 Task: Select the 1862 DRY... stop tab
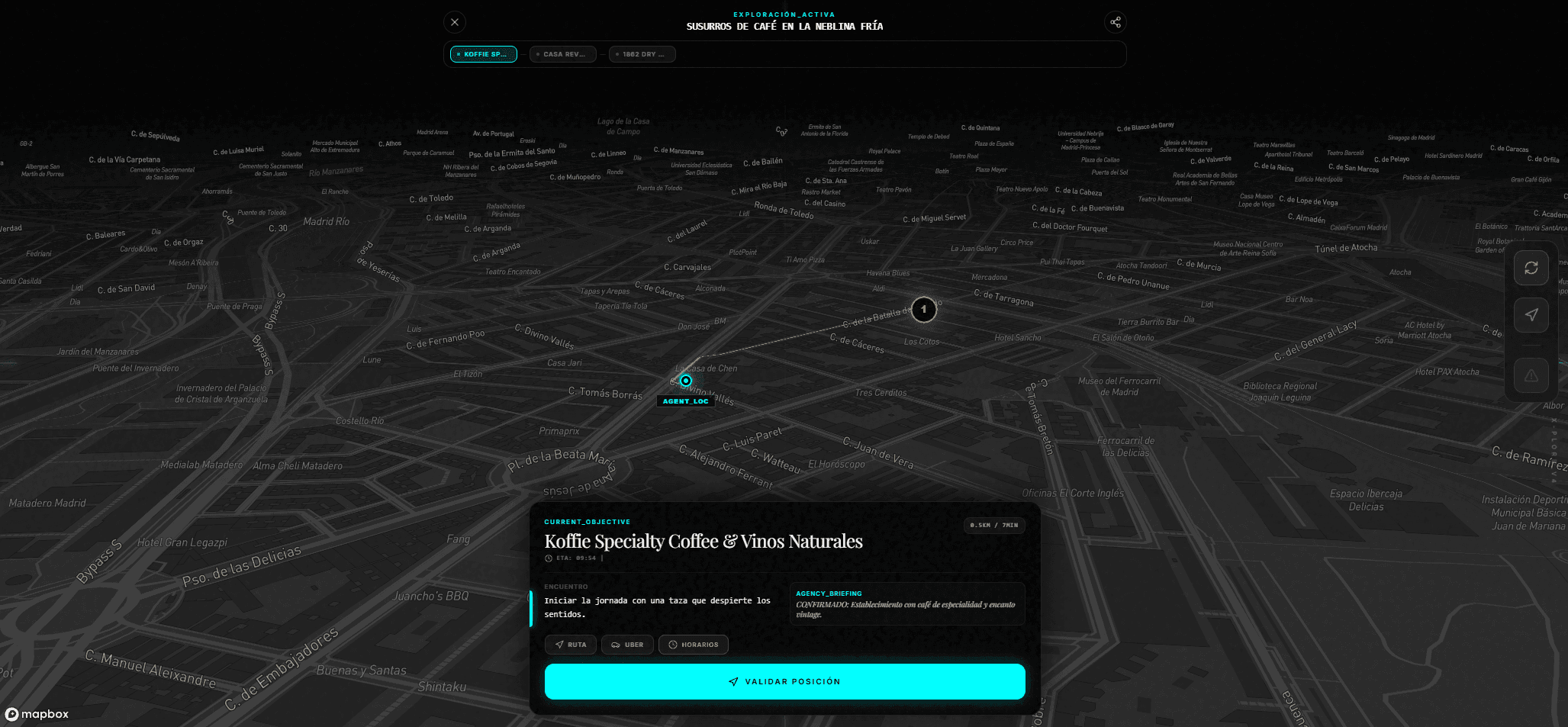coord(642,54)
